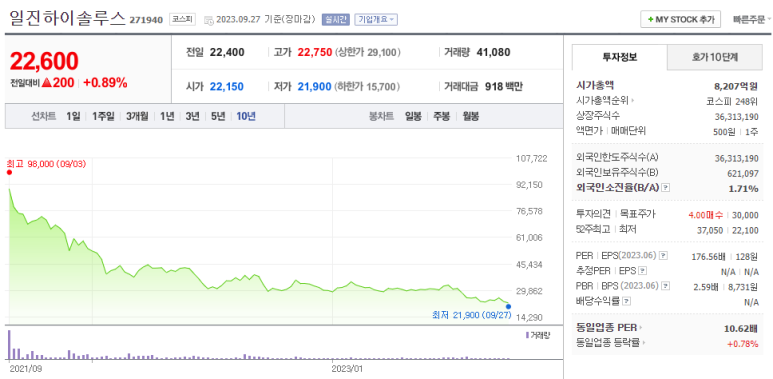The width and height of the screenshot is (773, 379).
Task: Click the 코스피 market label
Action: [x=182, y=19]
